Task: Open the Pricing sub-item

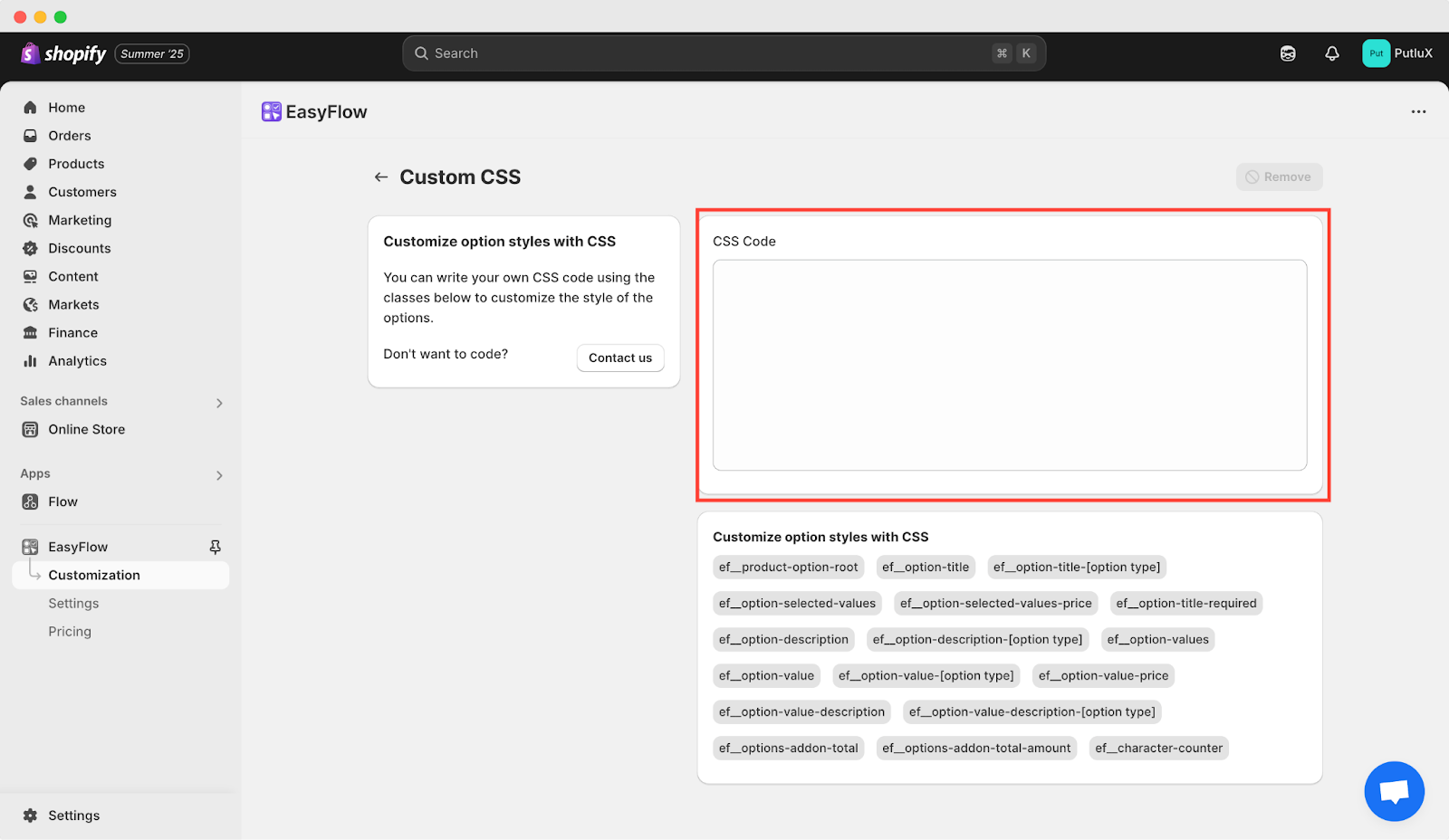Action: (70, 632)
